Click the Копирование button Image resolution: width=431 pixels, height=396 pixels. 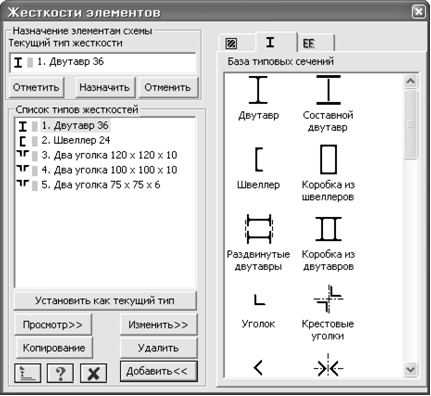[54, 348]
